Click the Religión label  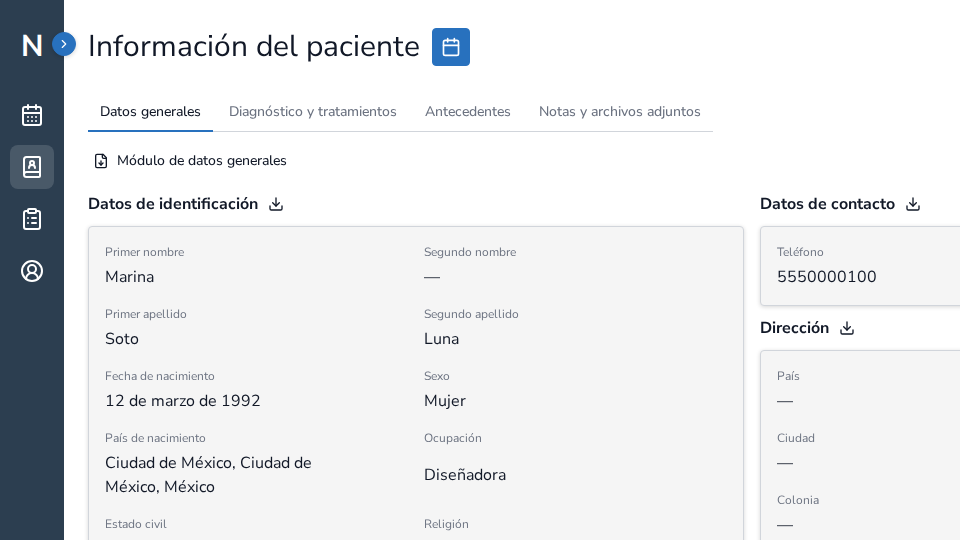[x=446, y=524]
